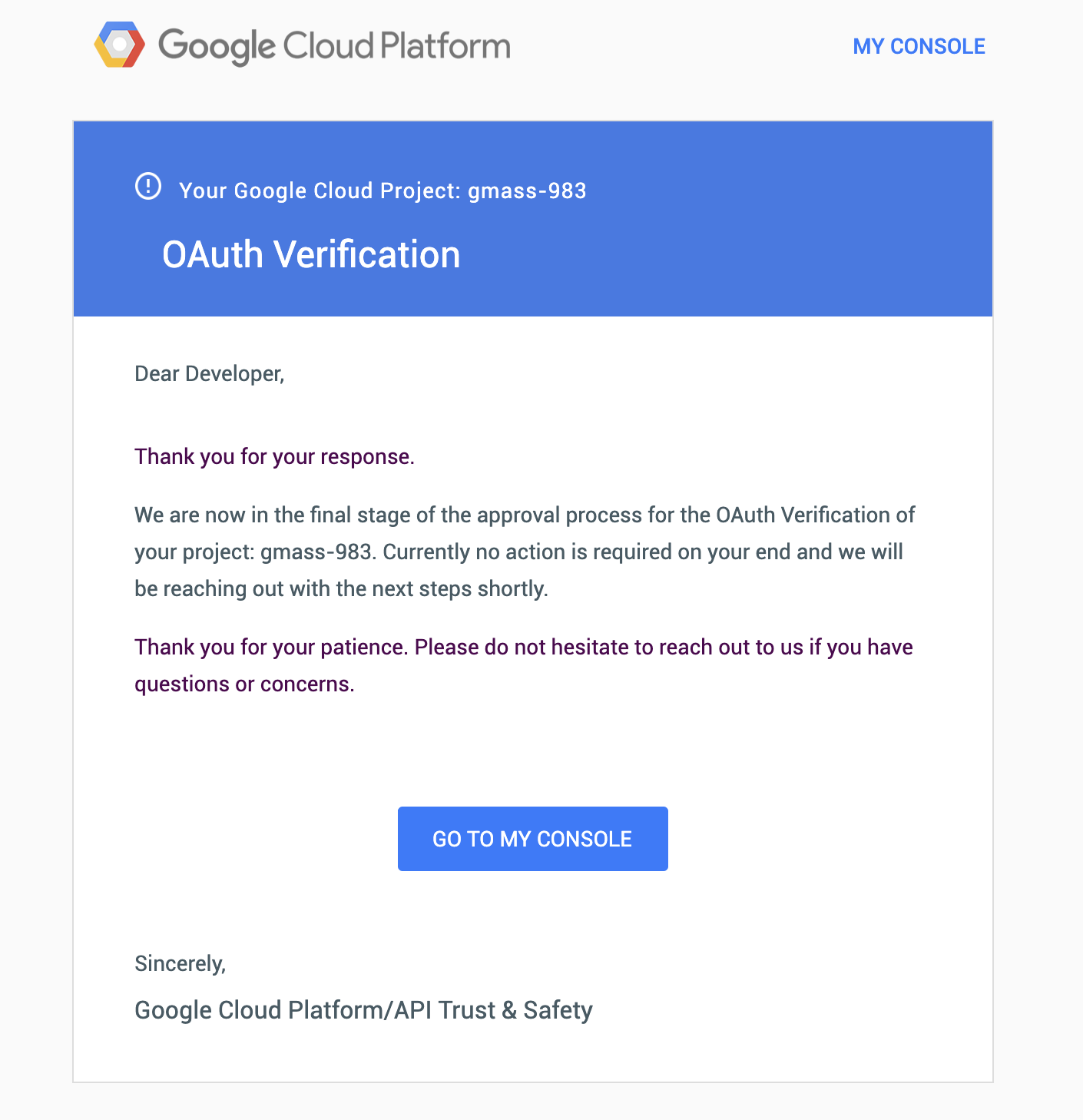Click the "Thank you for your response." line
The height and width of the screenshot is (1120, 1083).
(x=274, y=457)
